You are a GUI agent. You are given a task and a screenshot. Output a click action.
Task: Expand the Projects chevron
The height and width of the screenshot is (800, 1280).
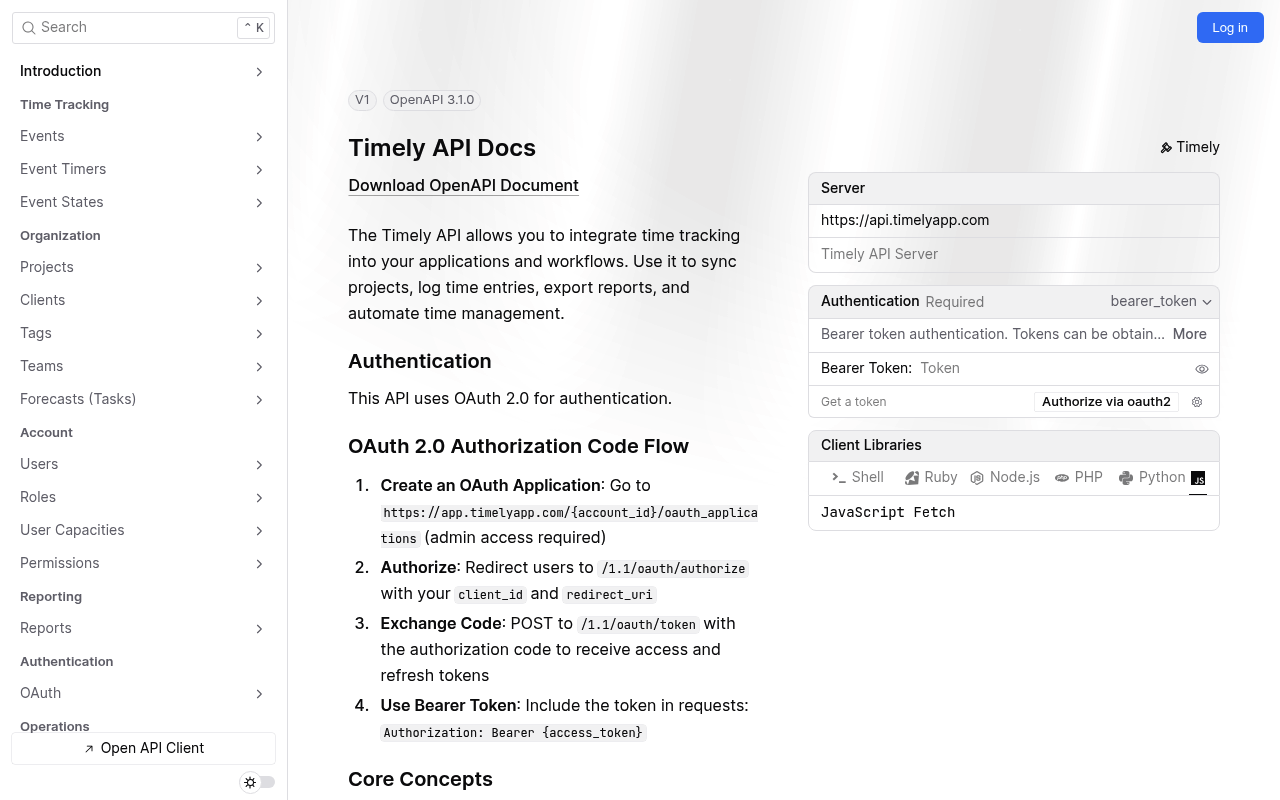pyautogui.click(x=259, y=268)
